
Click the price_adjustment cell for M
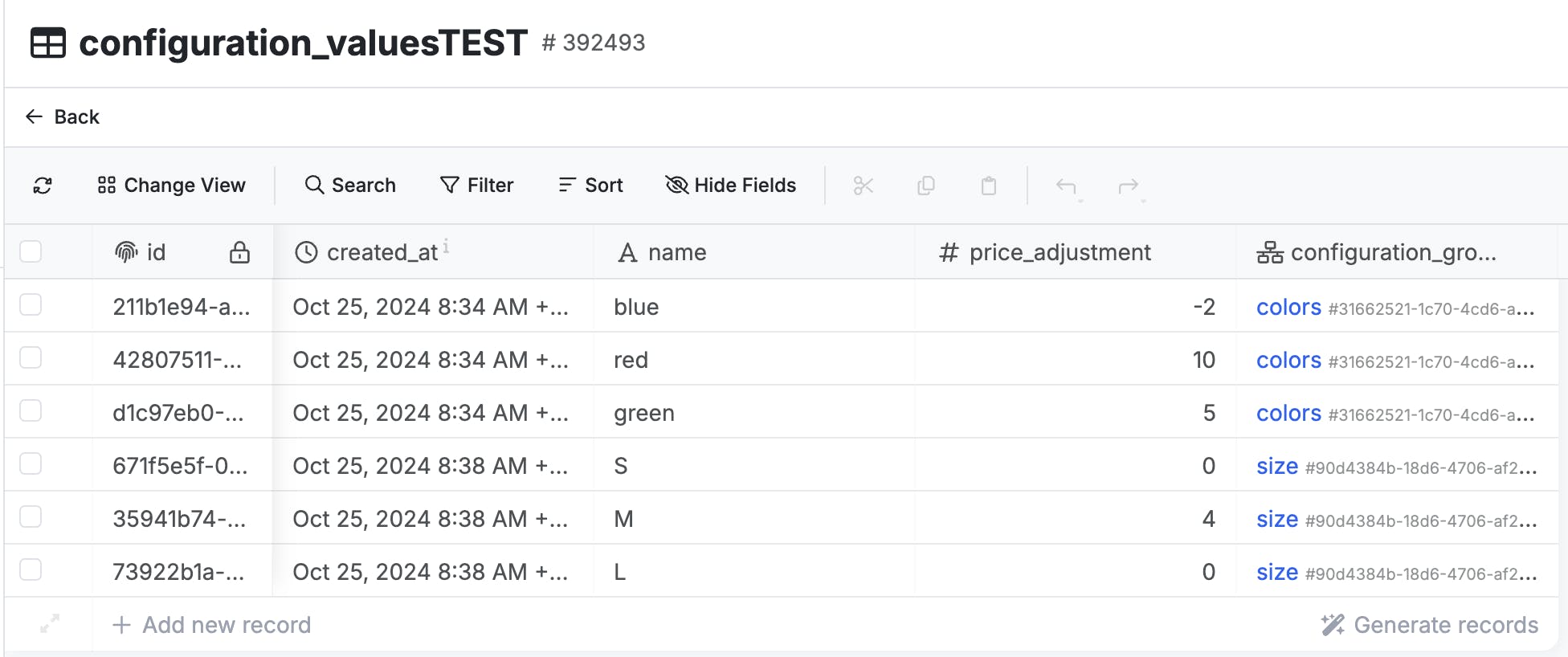(1075, 519)
